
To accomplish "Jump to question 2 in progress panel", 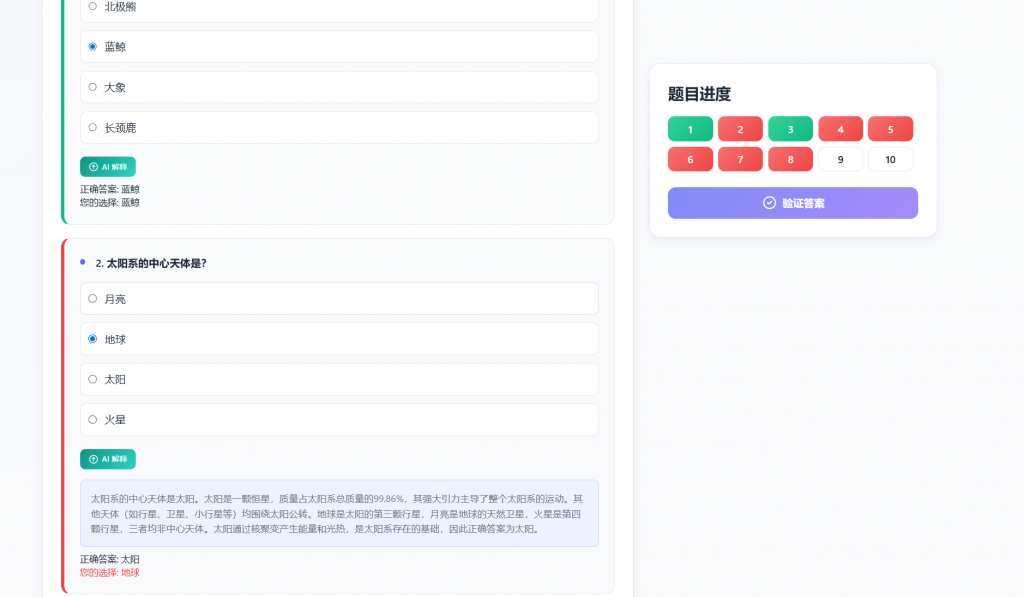I will pyautogui.click(x=741, y=129).
